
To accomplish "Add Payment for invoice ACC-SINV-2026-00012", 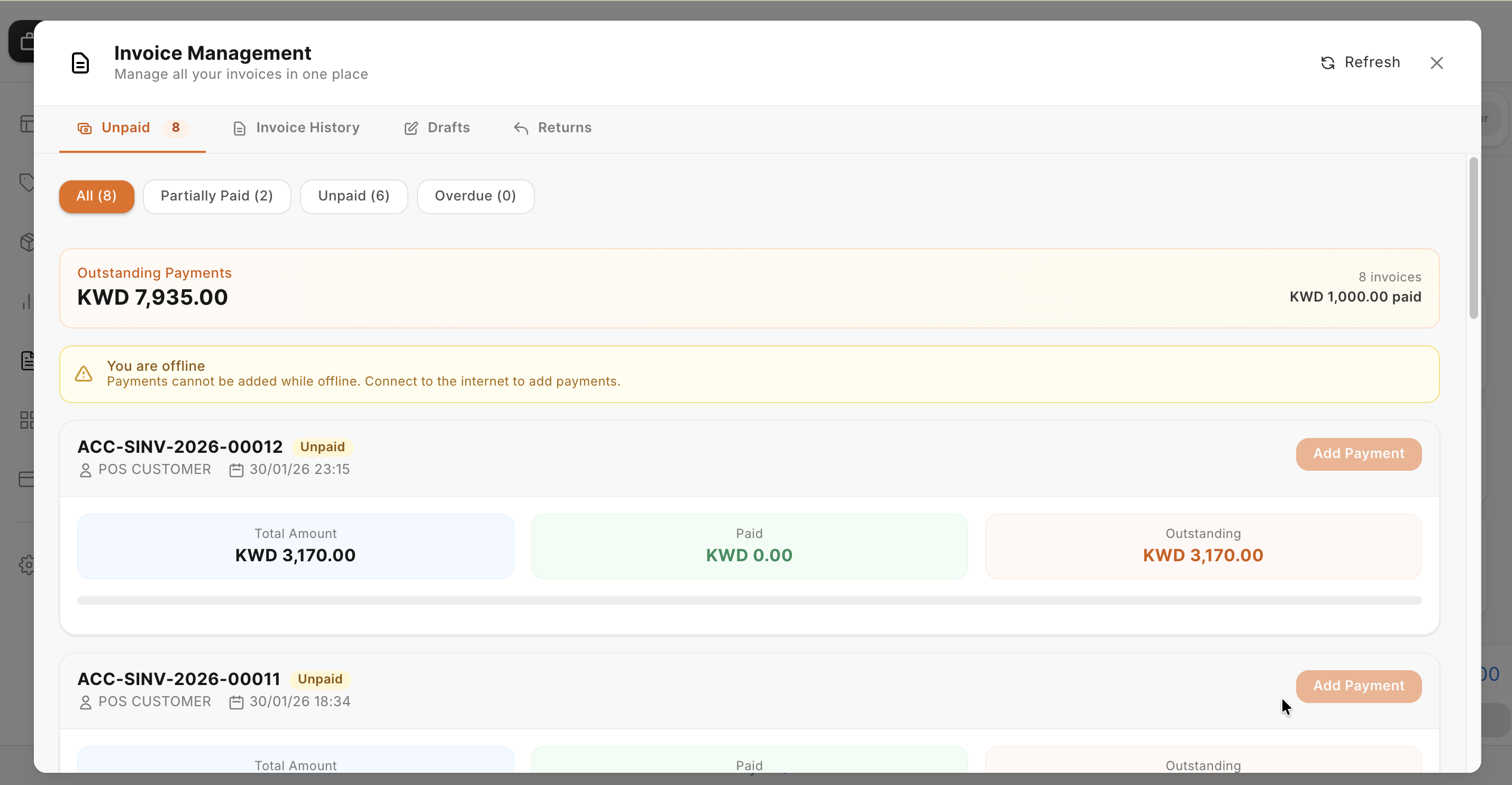I will click(x=1359, y=454).
